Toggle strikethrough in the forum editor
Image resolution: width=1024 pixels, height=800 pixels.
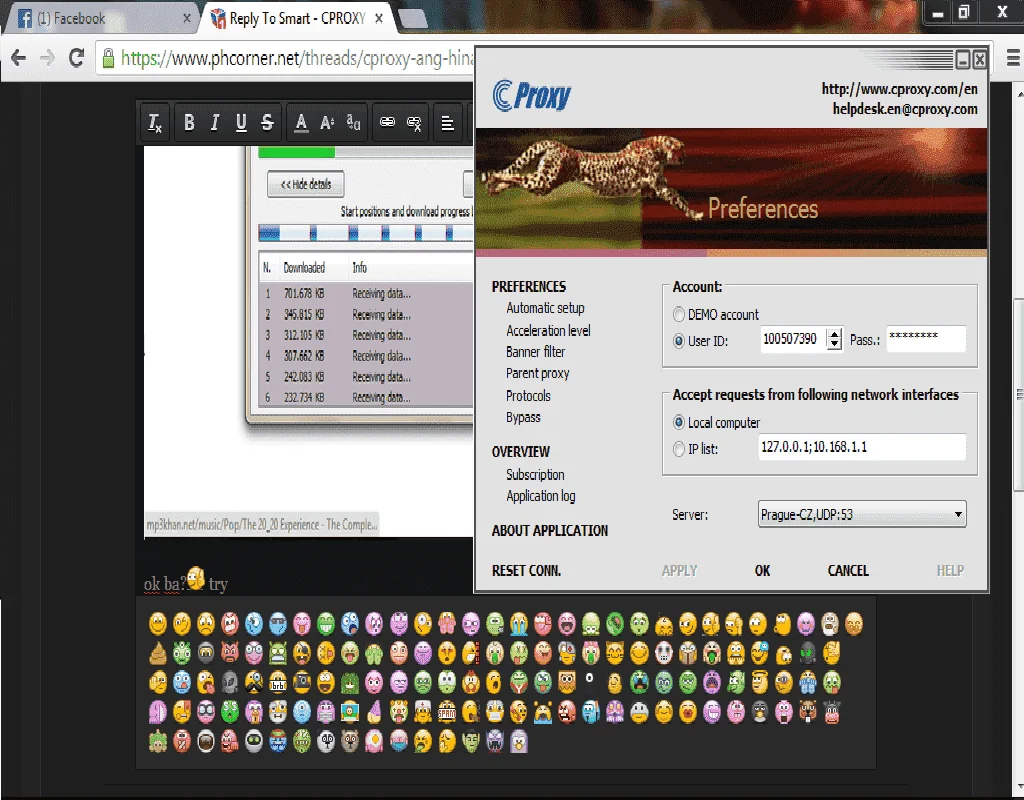(267, 122)
